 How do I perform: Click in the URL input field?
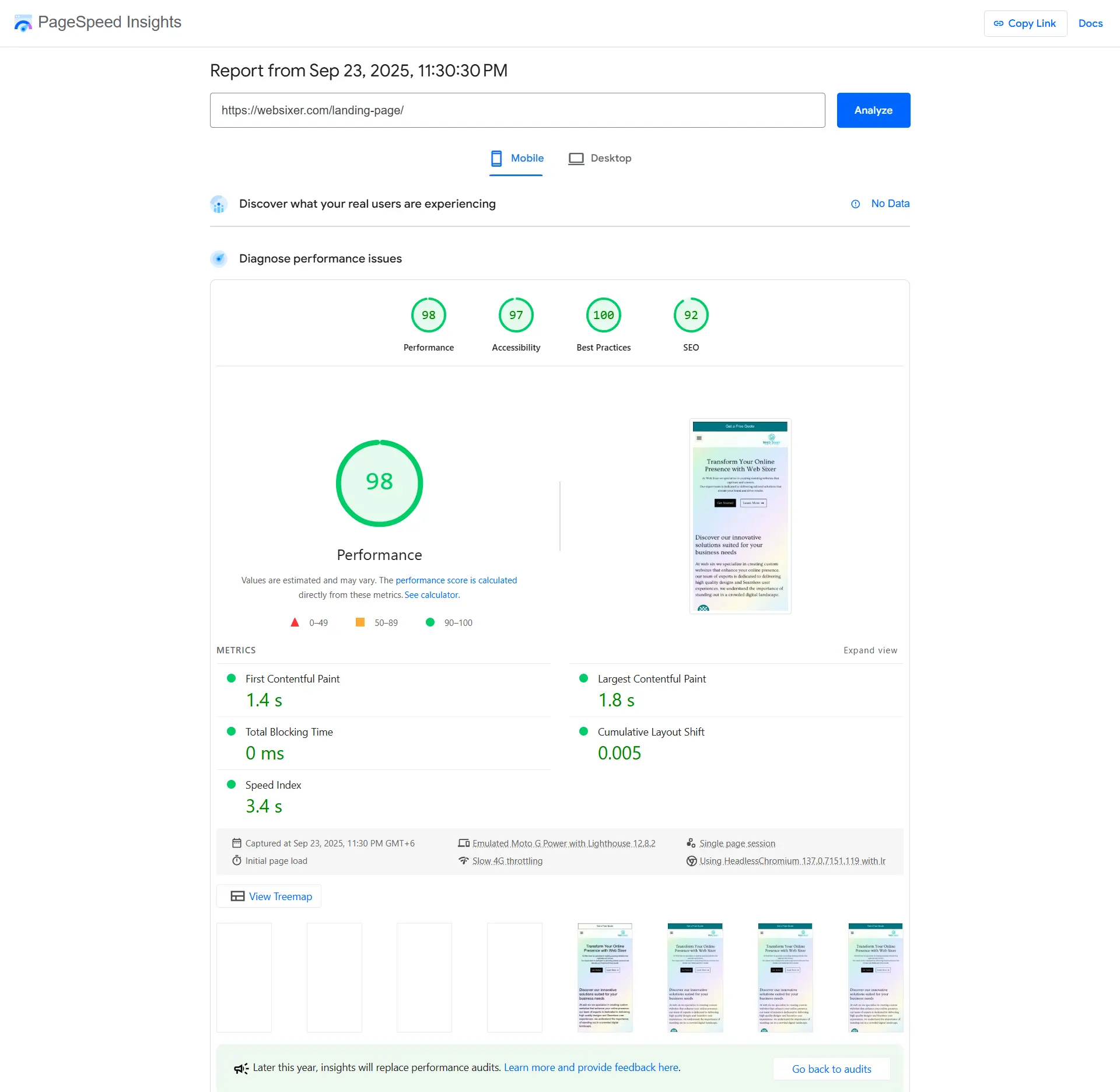click(x=517, y=110)
